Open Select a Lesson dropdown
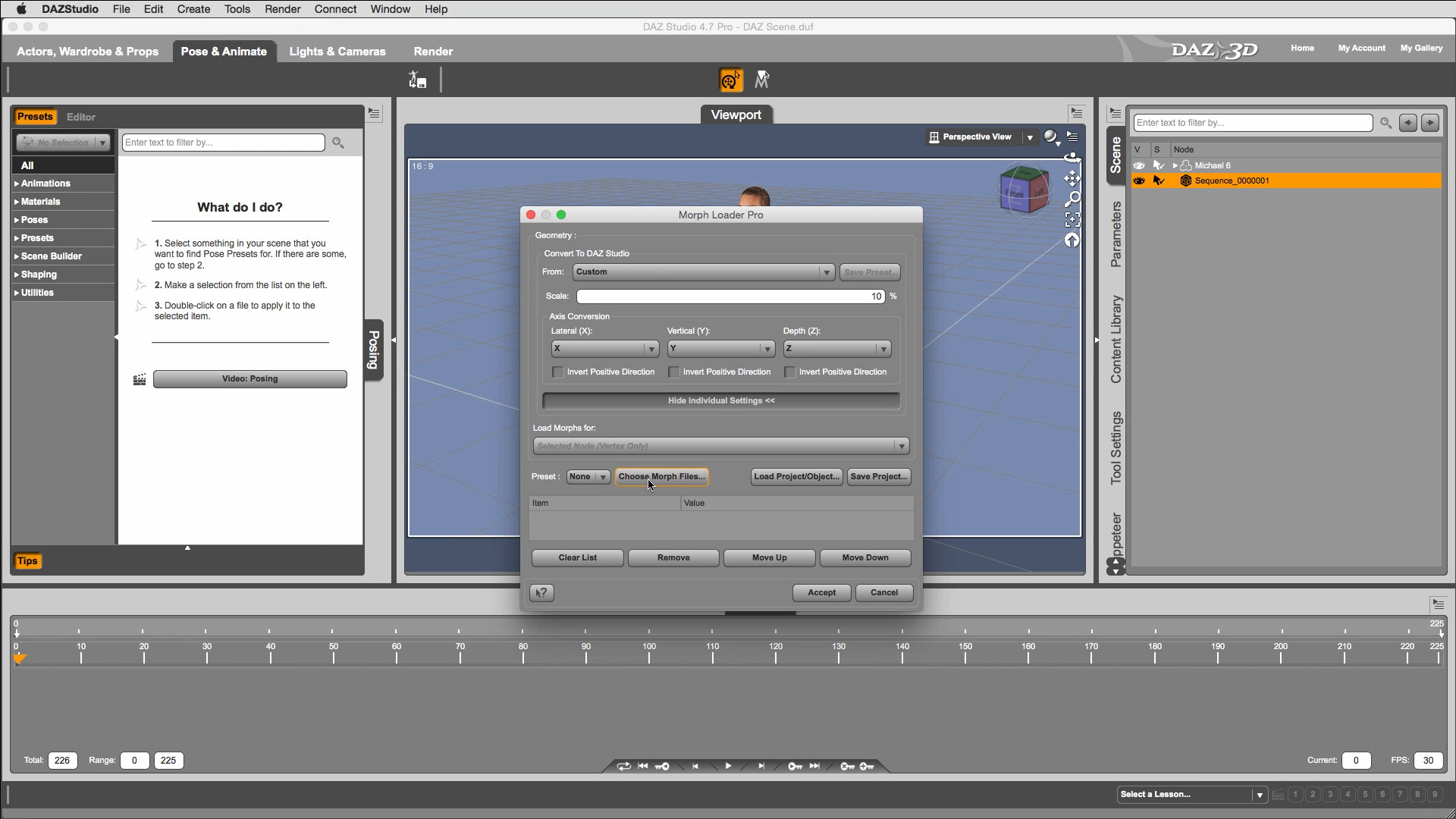This screenshot has height=819, width=1456. tap(1192, 795)
